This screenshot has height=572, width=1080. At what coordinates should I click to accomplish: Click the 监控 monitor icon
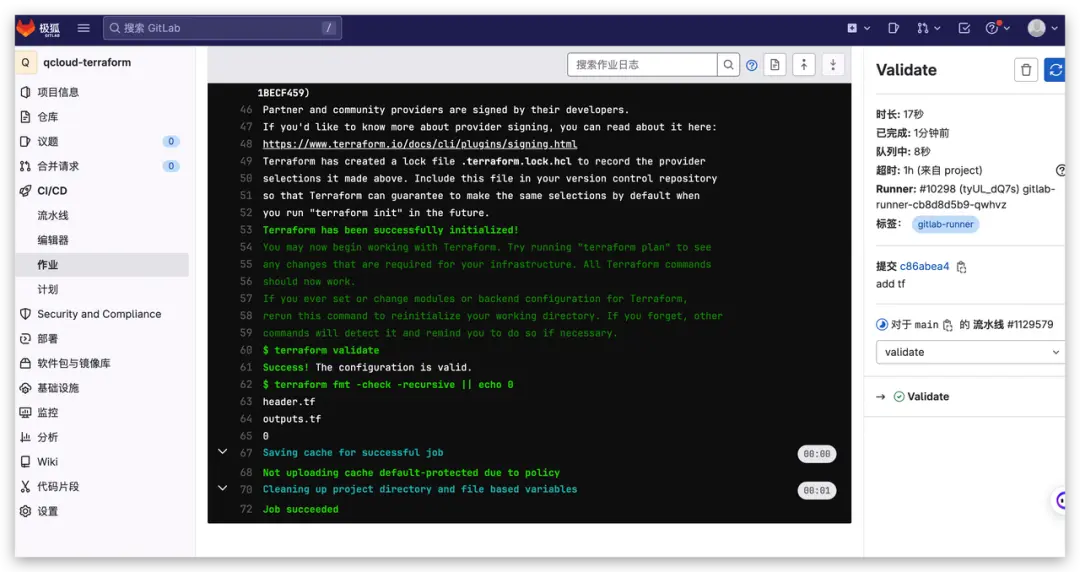(25, 412)
